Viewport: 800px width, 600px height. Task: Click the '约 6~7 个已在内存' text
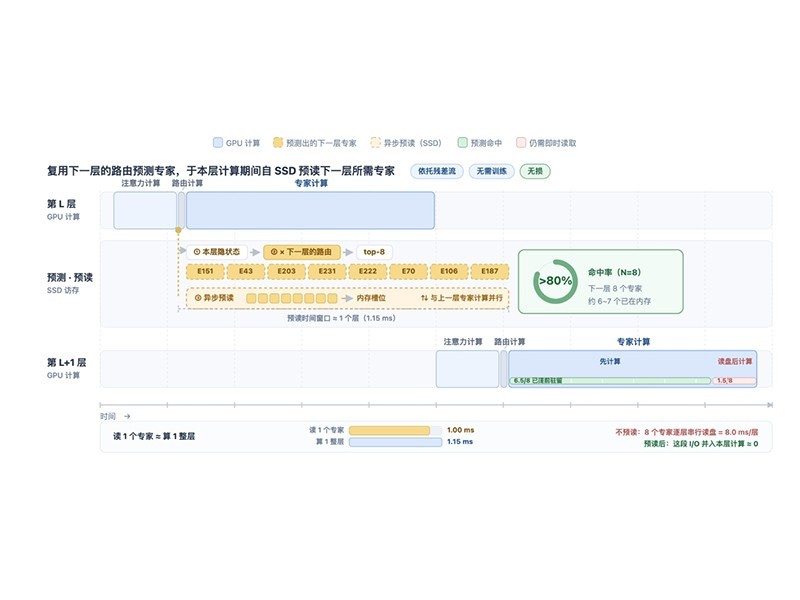pos(619,301)
